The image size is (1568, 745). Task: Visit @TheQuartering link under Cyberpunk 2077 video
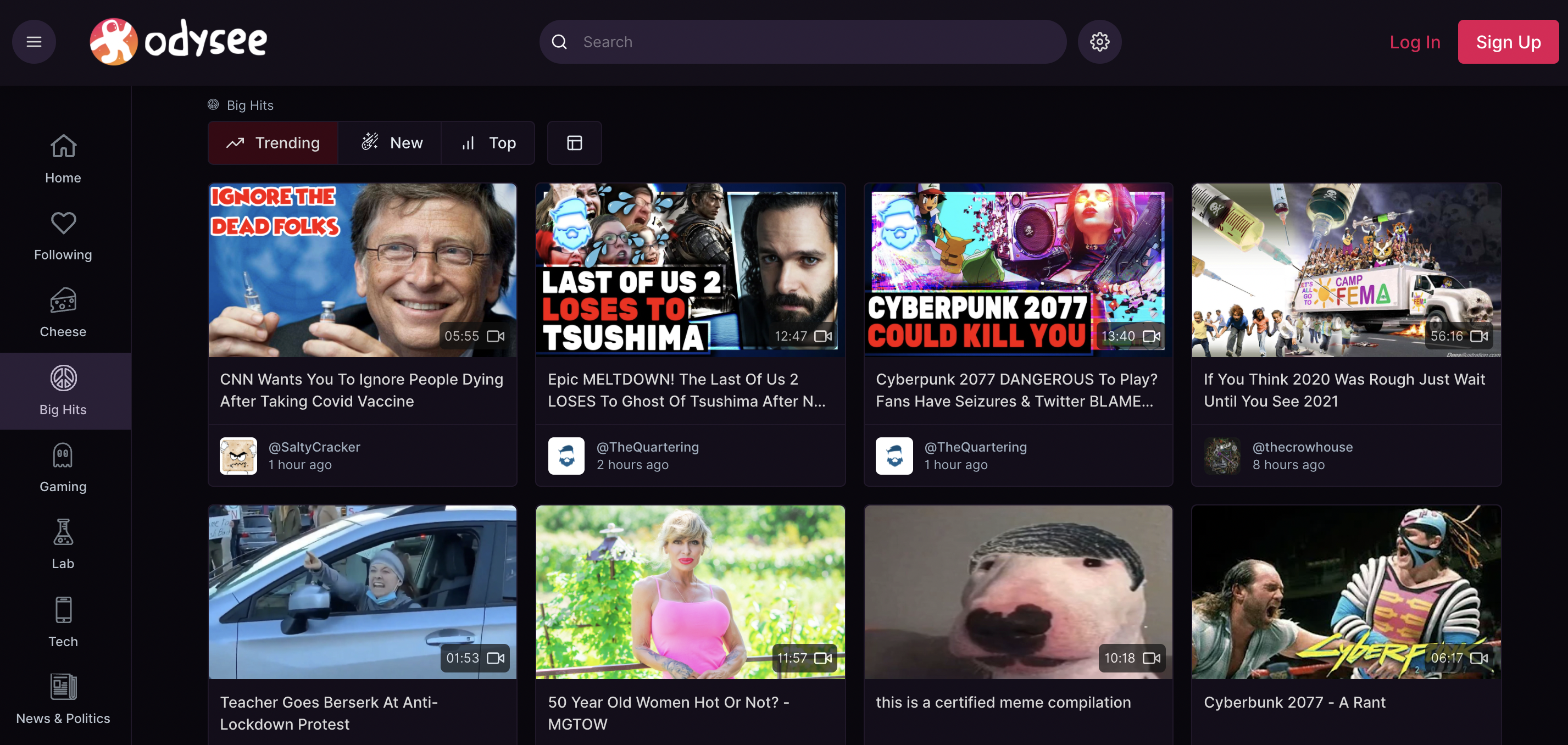tap(976, 447)
